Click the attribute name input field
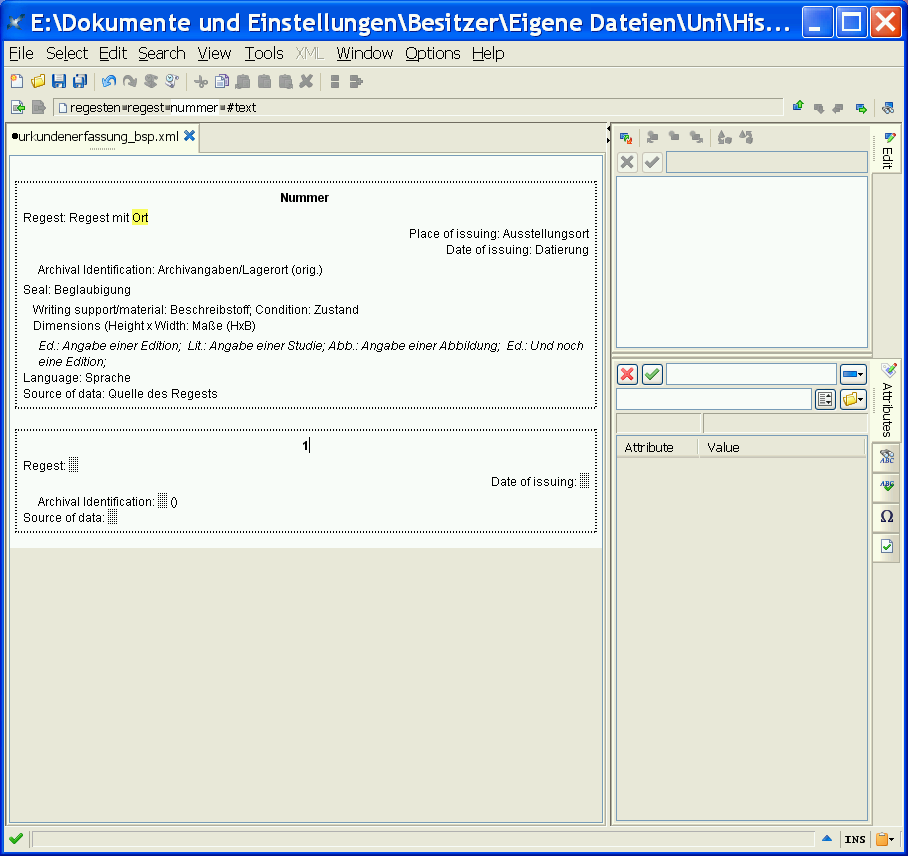The height and width of the screenshot is (856, 908). coord(751,374)
